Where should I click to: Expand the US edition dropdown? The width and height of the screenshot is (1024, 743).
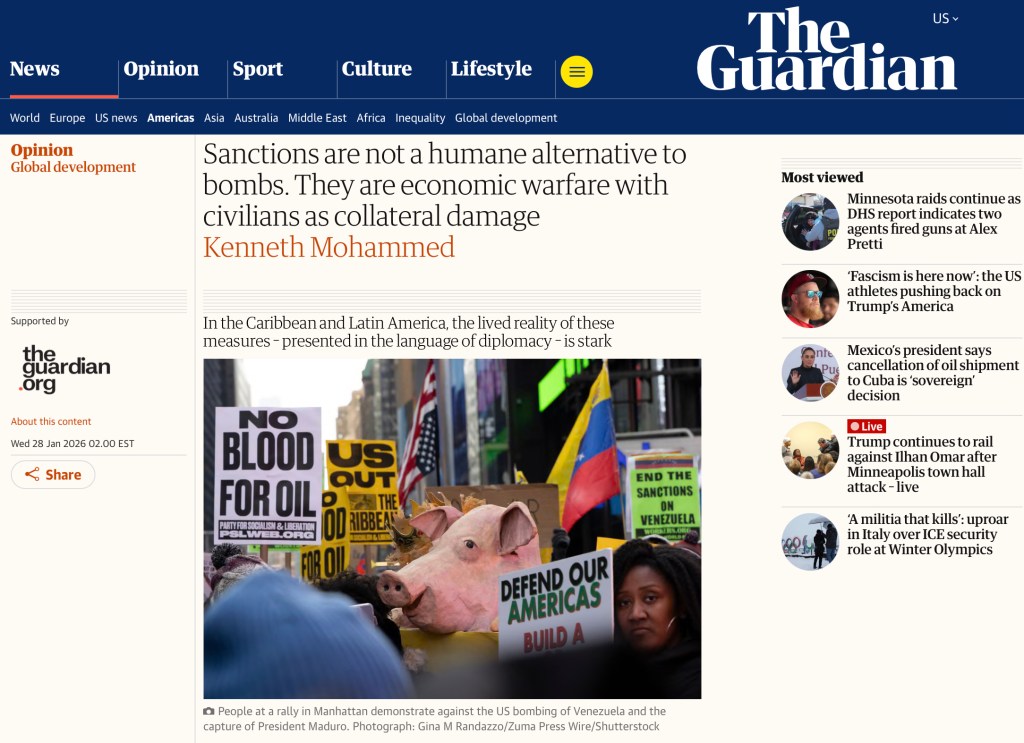pyautogui.click(x=945, y=18)
